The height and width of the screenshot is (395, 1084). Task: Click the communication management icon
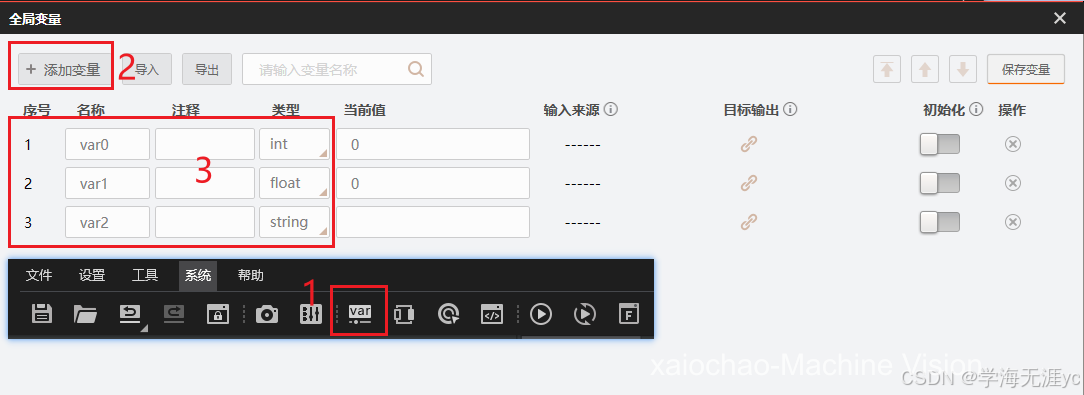point(404,314)
